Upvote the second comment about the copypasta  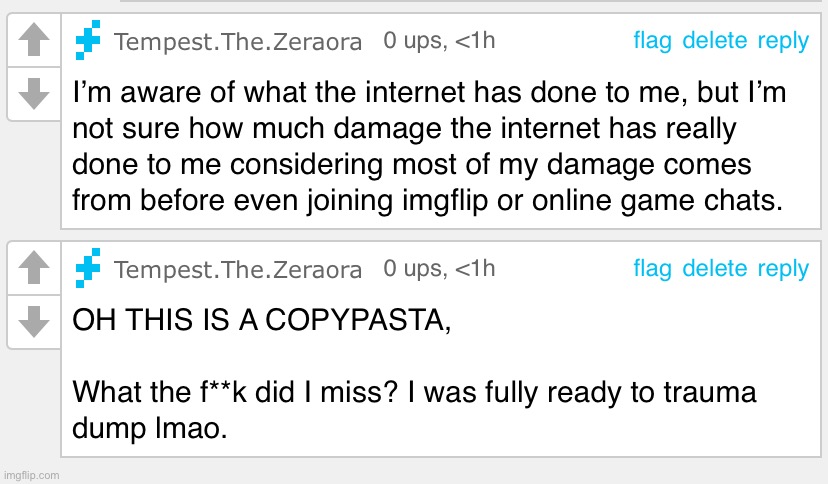click(x=34, y=268)
